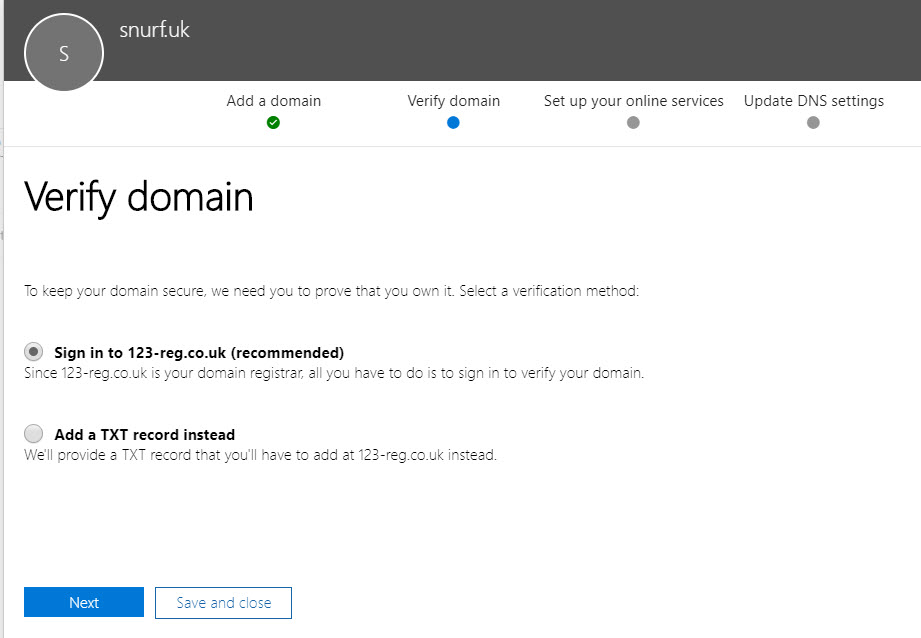Click the green checkmark on Add a domain
Image resolution: width=921 pixels, height=638 pixels.
tap(273, 122)
